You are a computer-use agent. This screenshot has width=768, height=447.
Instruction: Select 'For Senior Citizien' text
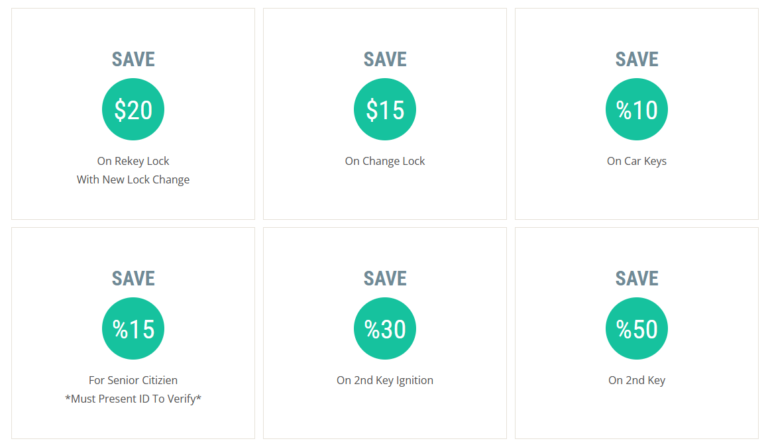click(133, 380)
